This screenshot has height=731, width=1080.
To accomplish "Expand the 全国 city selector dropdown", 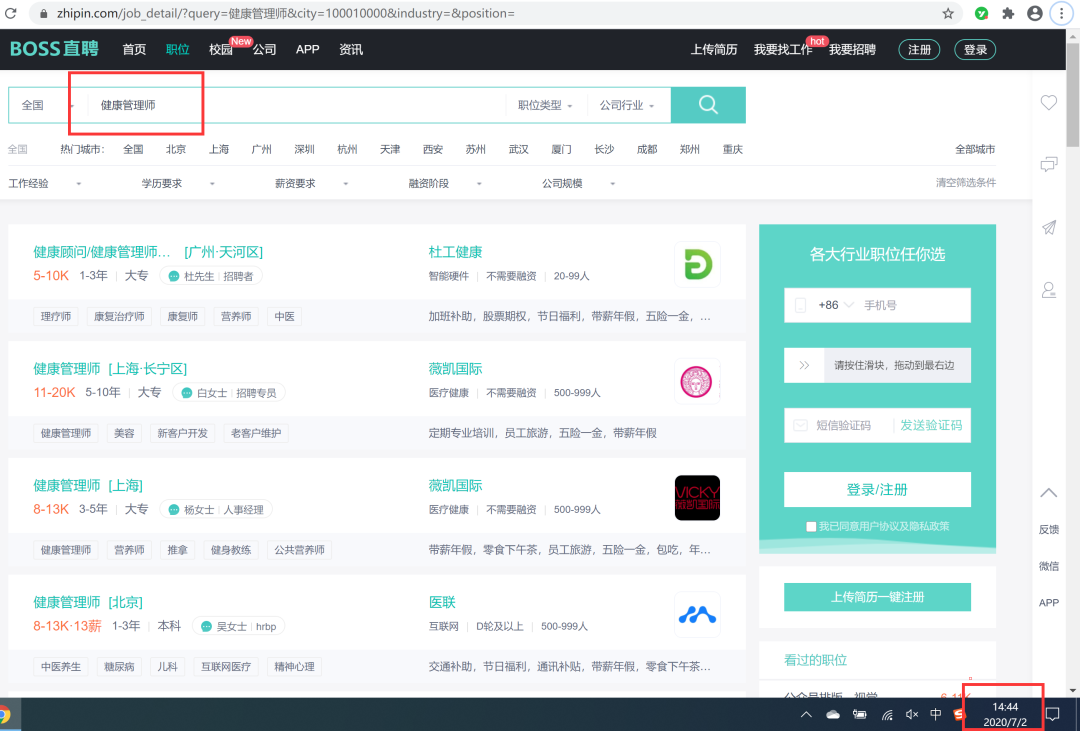I will pos(47,105).
